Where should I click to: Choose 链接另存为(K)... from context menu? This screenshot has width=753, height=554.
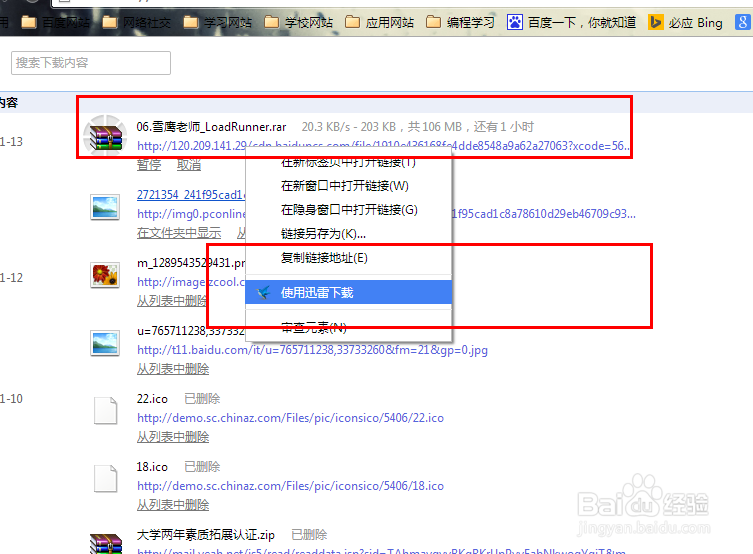coord(349,234)
